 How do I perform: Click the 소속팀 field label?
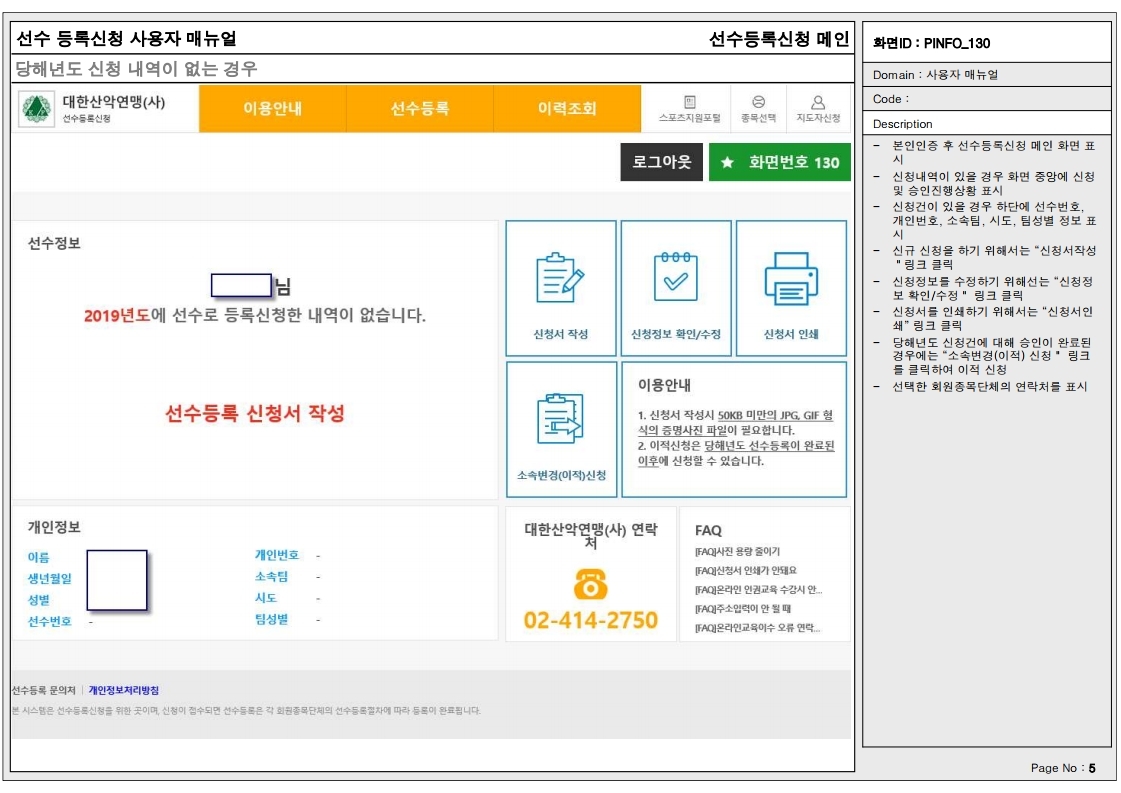(271, 576)
